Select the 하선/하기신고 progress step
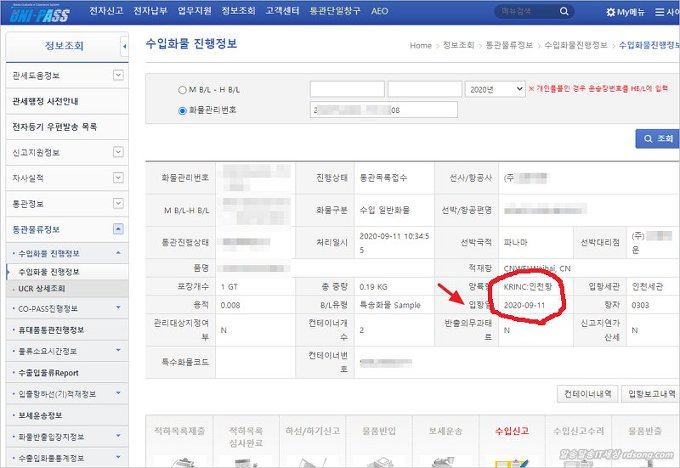This screenshot has height=468, width=680. 313,441
